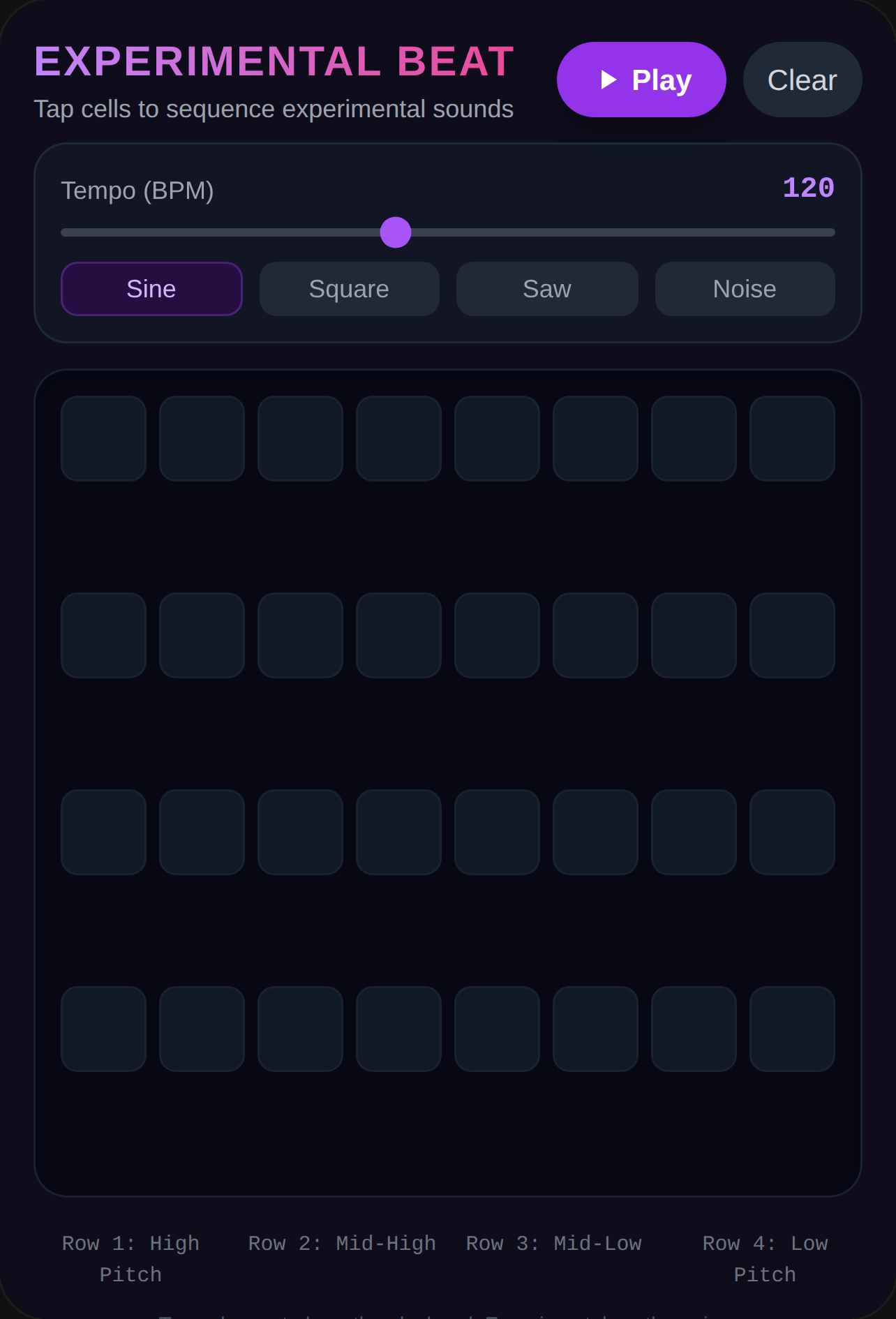Screen dimensions: 896x1319
Task: Activate sixth cell in the third row
Action: [x=596, y=832]
